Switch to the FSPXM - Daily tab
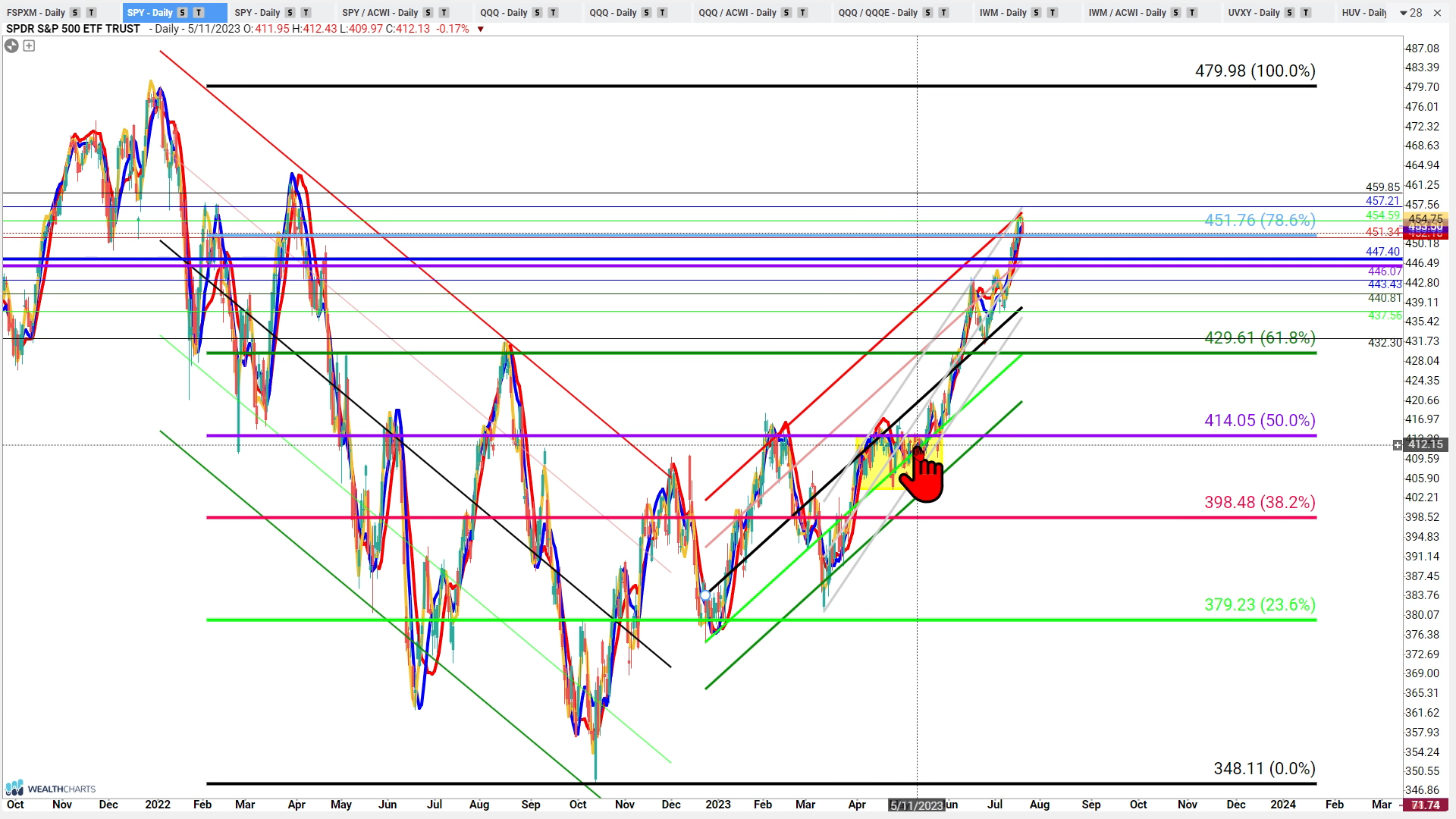Screen dimensions: 1456x819 click(x=36, y=13)
